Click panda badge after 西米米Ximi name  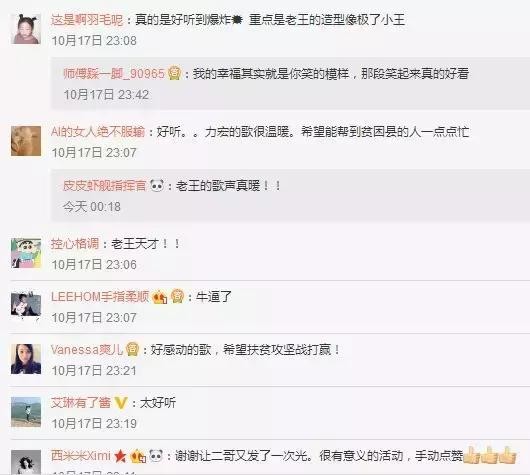156,456
